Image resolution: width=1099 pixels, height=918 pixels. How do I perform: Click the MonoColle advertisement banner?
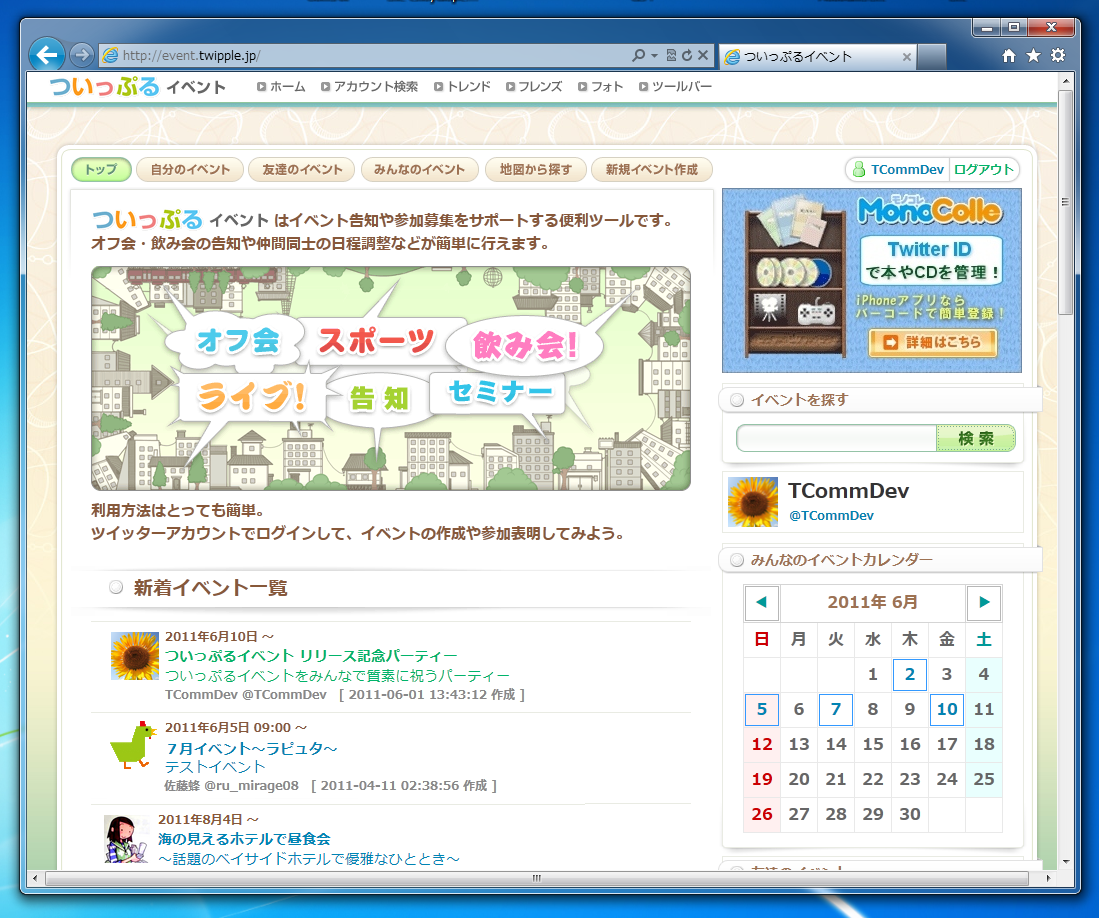coord(872,280)
